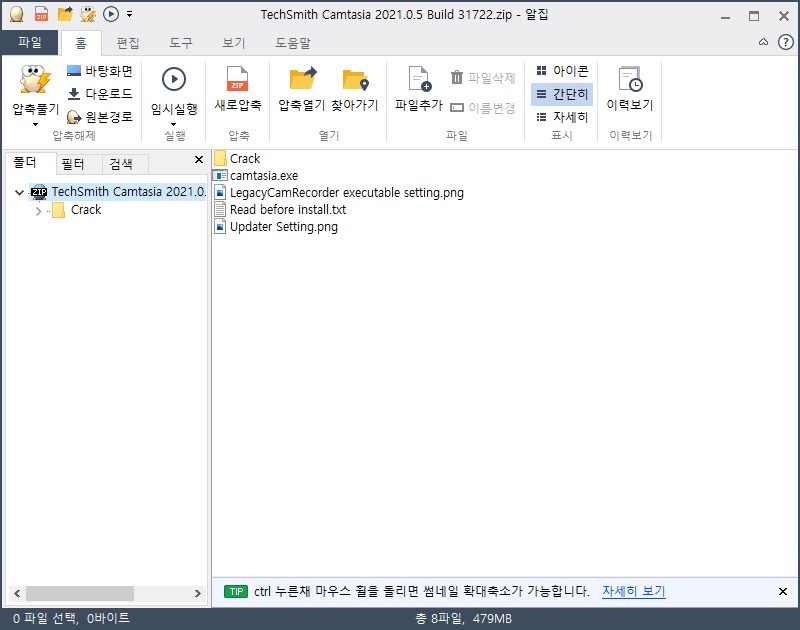Open help with the question mark icon
The width and height of the screenshot is (800, 630).
(x=786, y=42)
